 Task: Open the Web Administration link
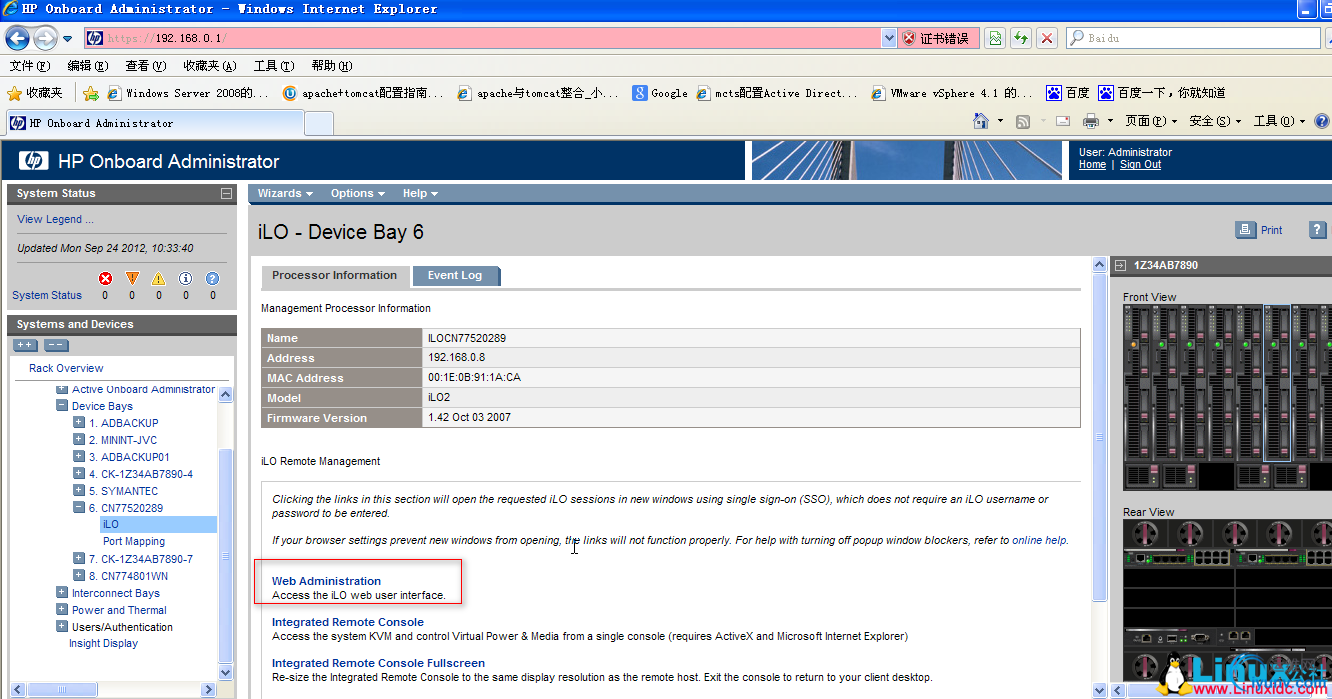pyautogui.click(x=326, y=581)
